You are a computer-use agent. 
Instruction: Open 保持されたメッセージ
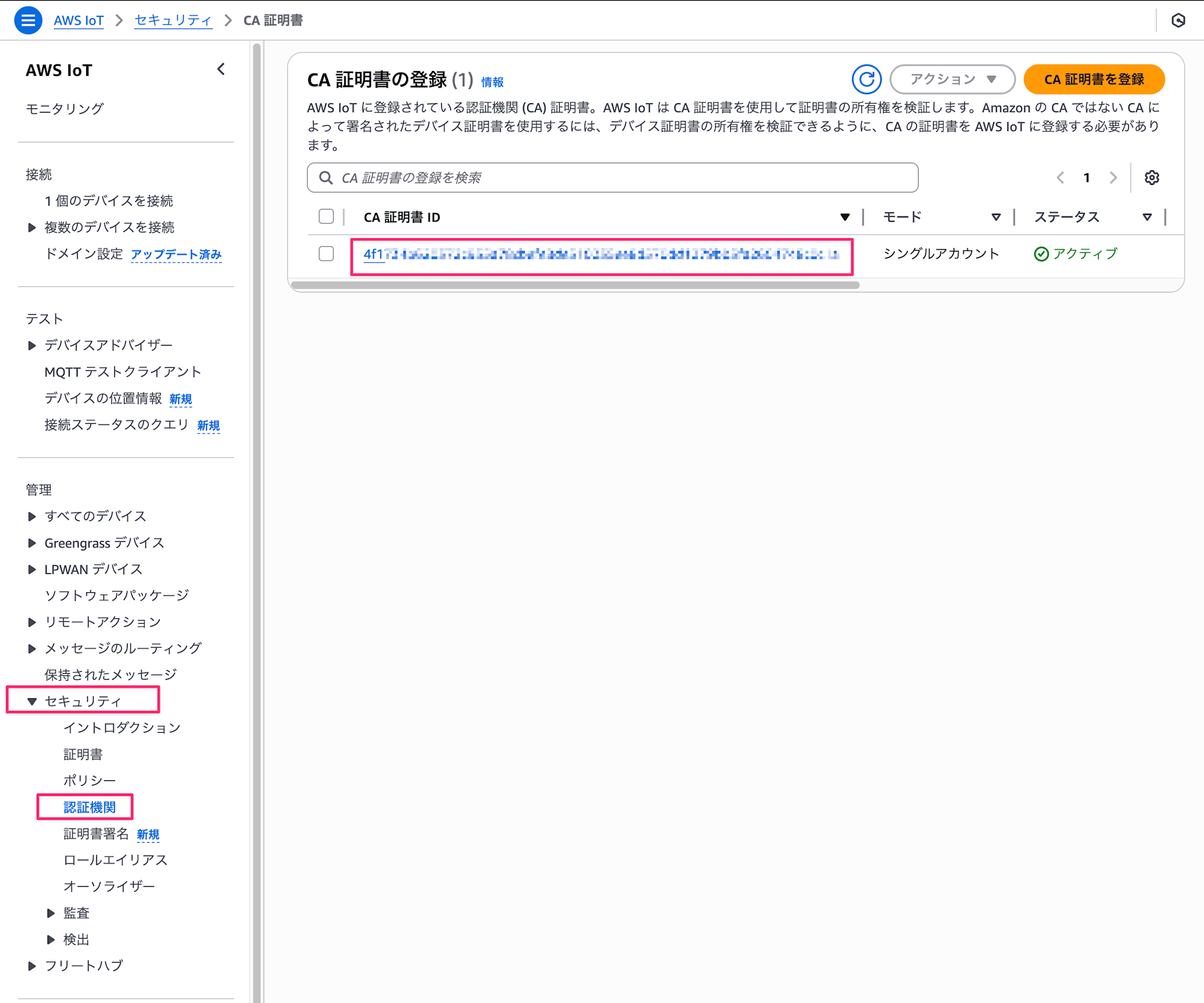(111, 675)
